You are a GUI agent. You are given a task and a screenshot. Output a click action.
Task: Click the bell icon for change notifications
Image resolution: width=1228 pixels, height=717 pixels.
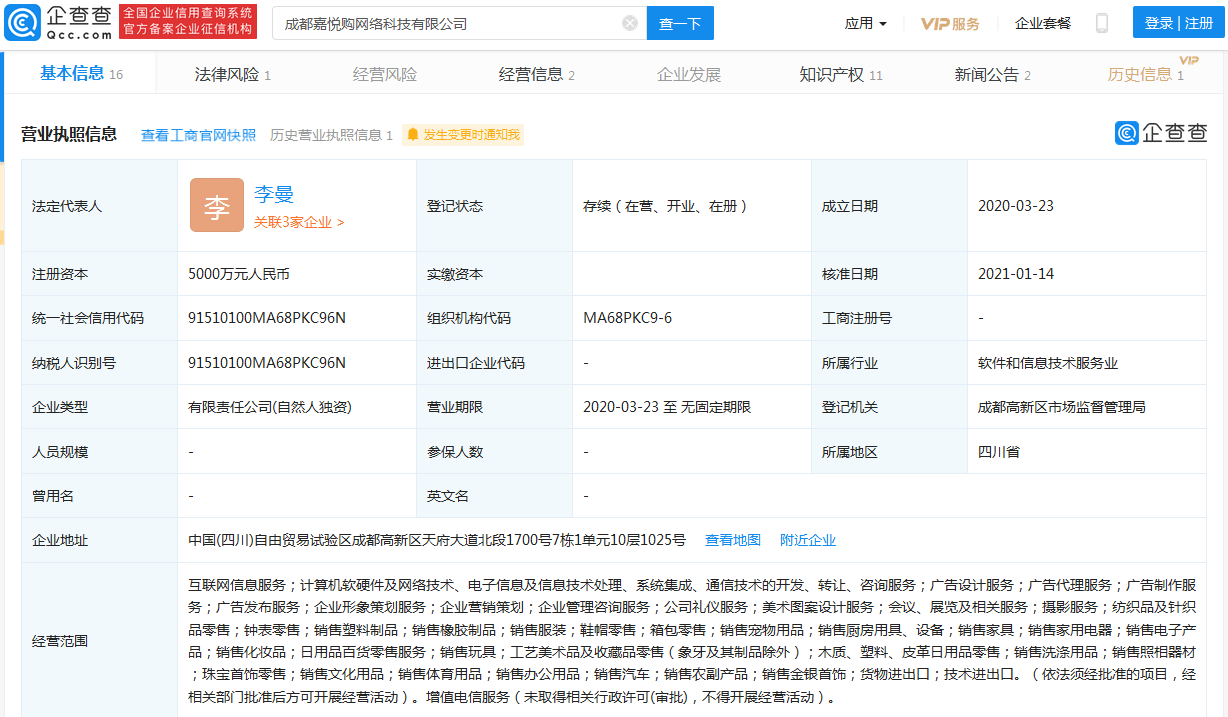[412, 134]
